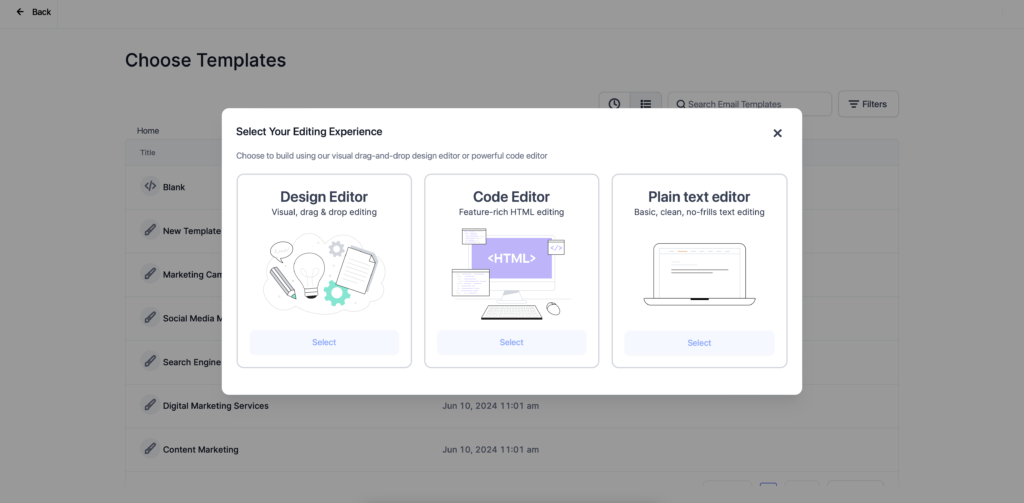The image size is (1024, 503).
Task: Click the Social Media template pencil icon
Action: (150, 318)
